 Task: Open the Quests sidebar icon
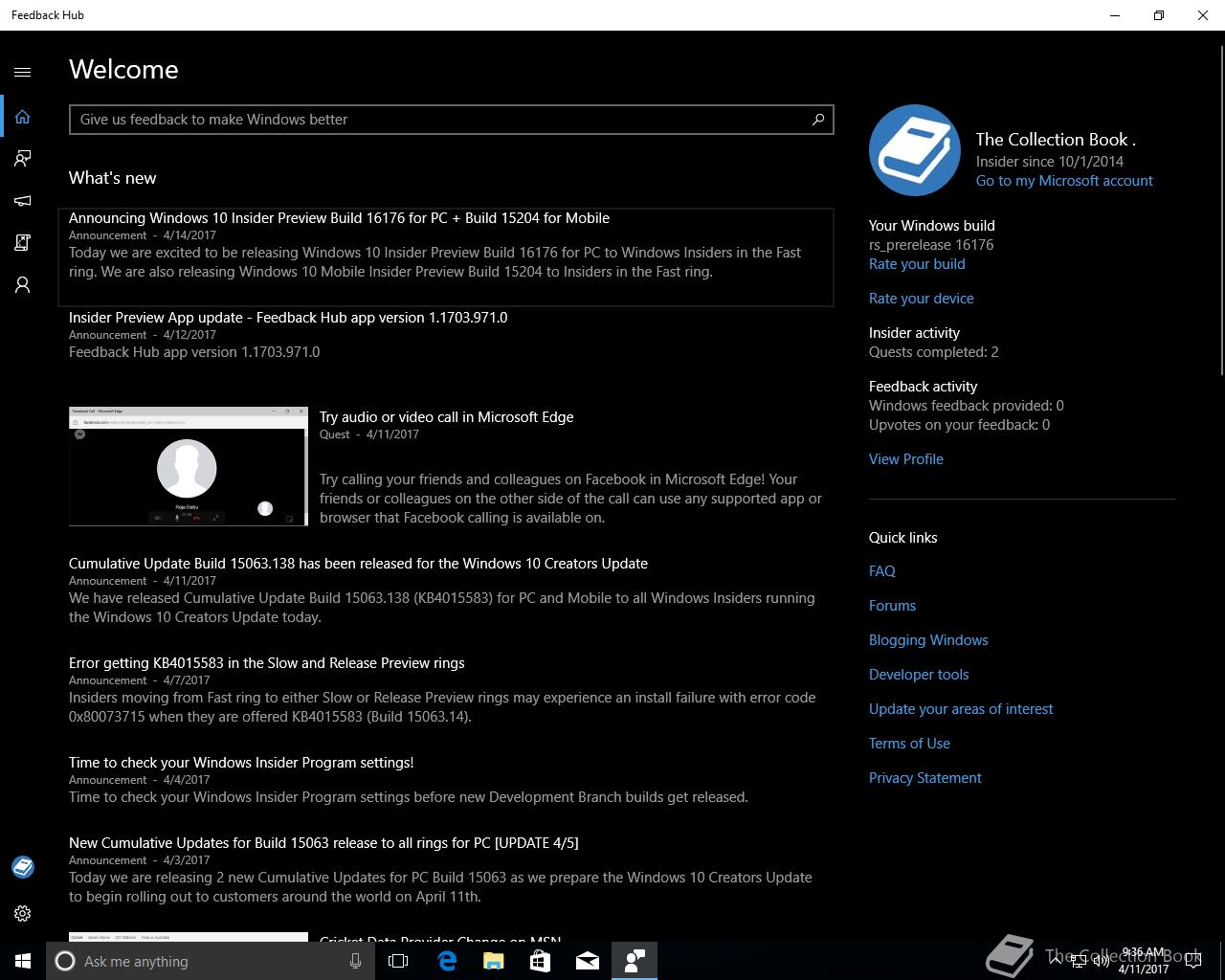click(x=23, y=243)
